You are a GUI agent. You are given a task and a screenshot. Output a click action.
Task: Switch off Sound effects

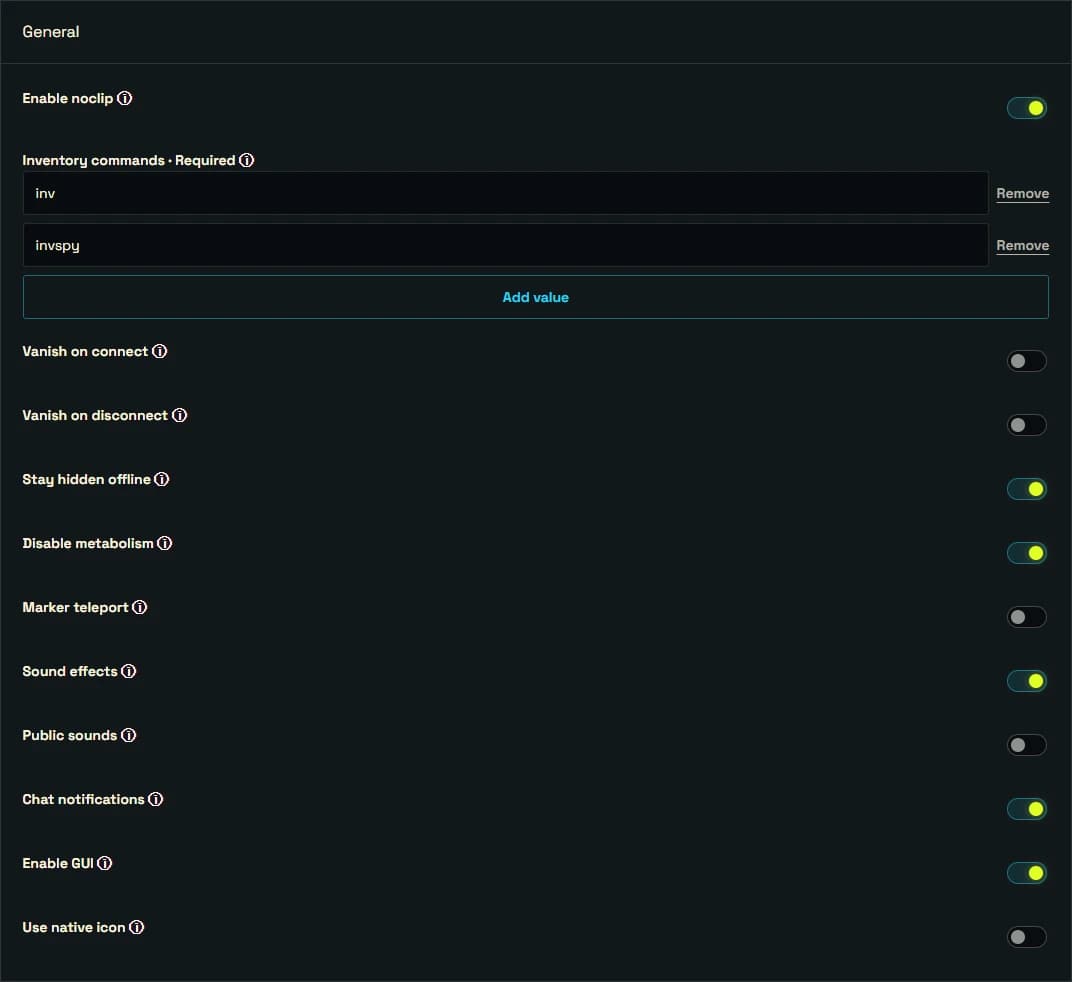point(1026,681)
